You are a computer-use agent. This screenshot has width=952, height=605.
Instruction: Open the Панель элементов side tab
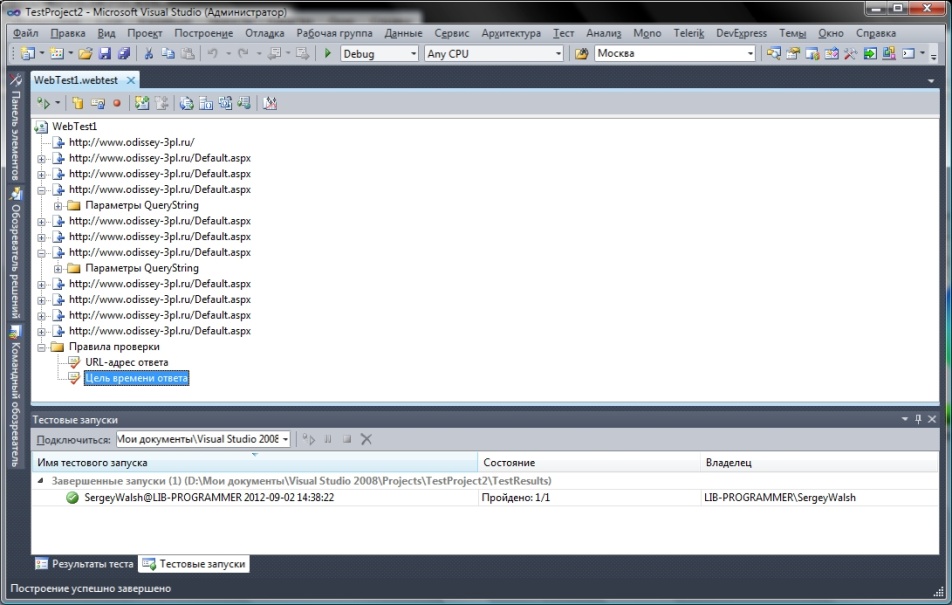(16, 127)
